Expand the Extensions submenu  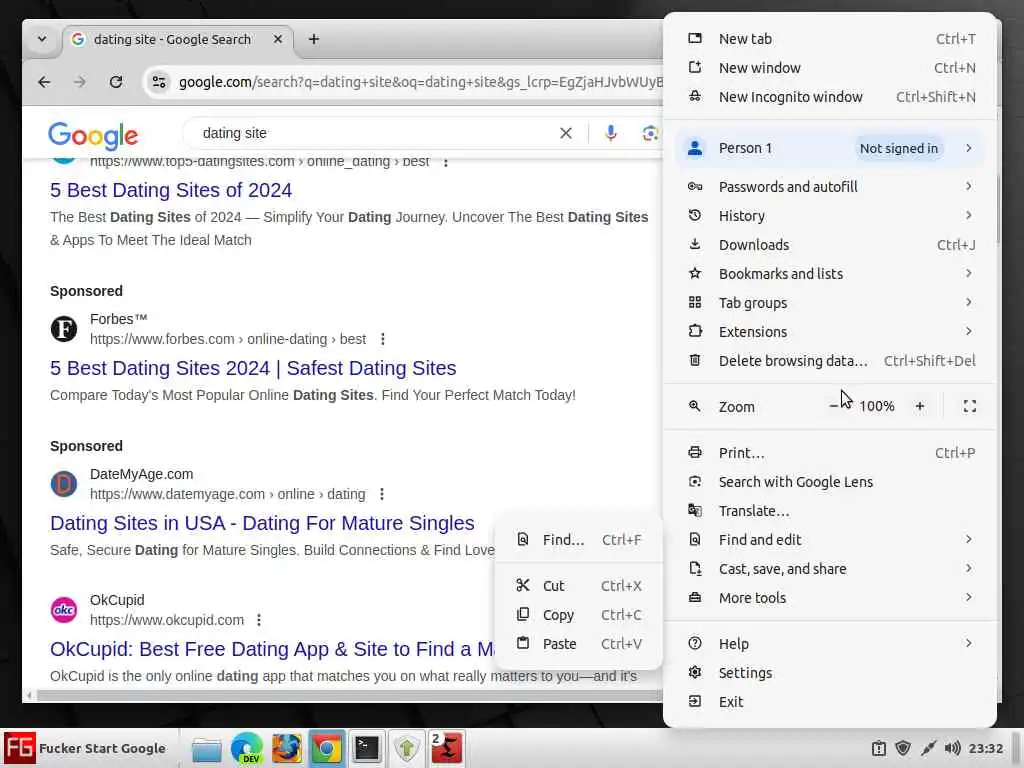[x=831, y=332]
